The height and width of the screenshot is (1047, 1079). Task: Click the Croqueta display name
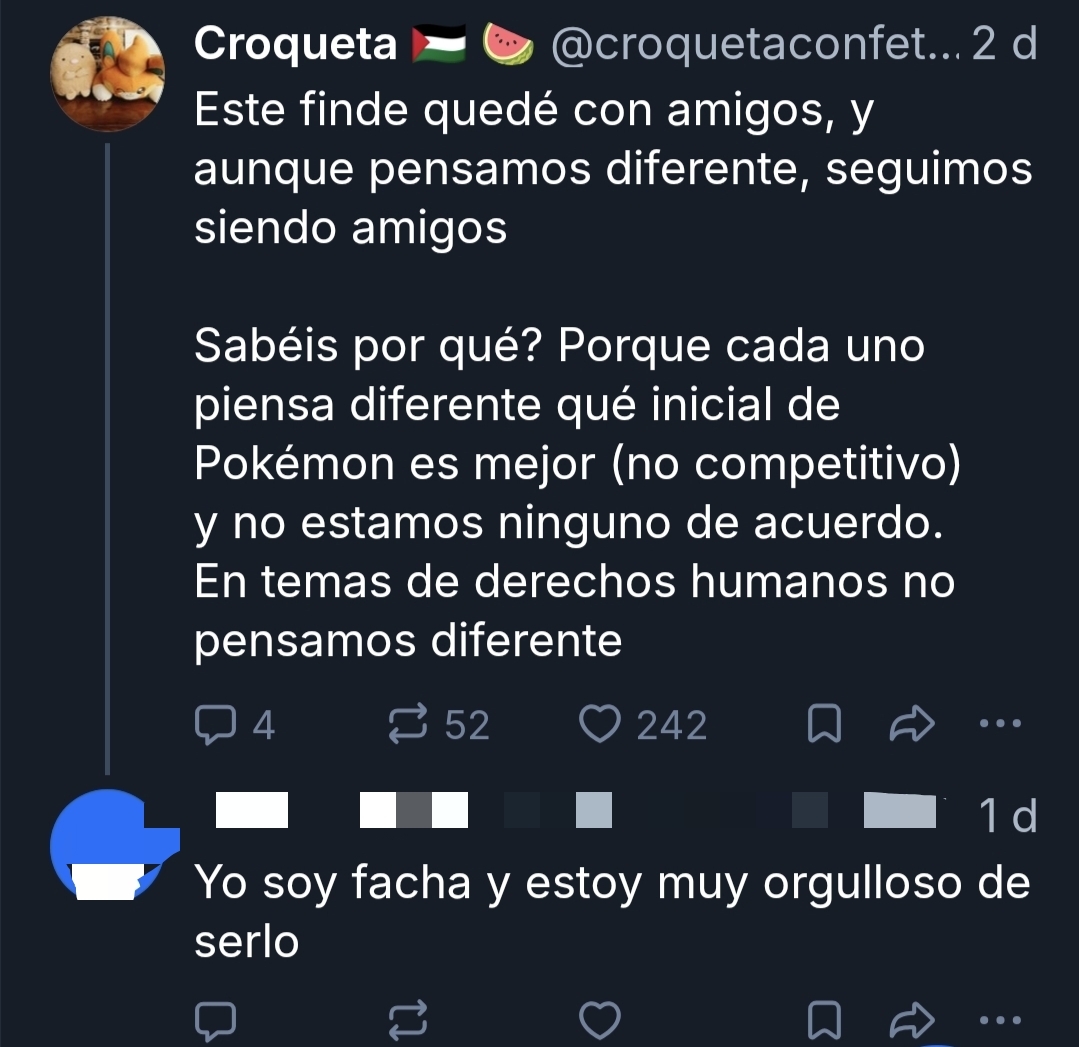click(296, 45)
